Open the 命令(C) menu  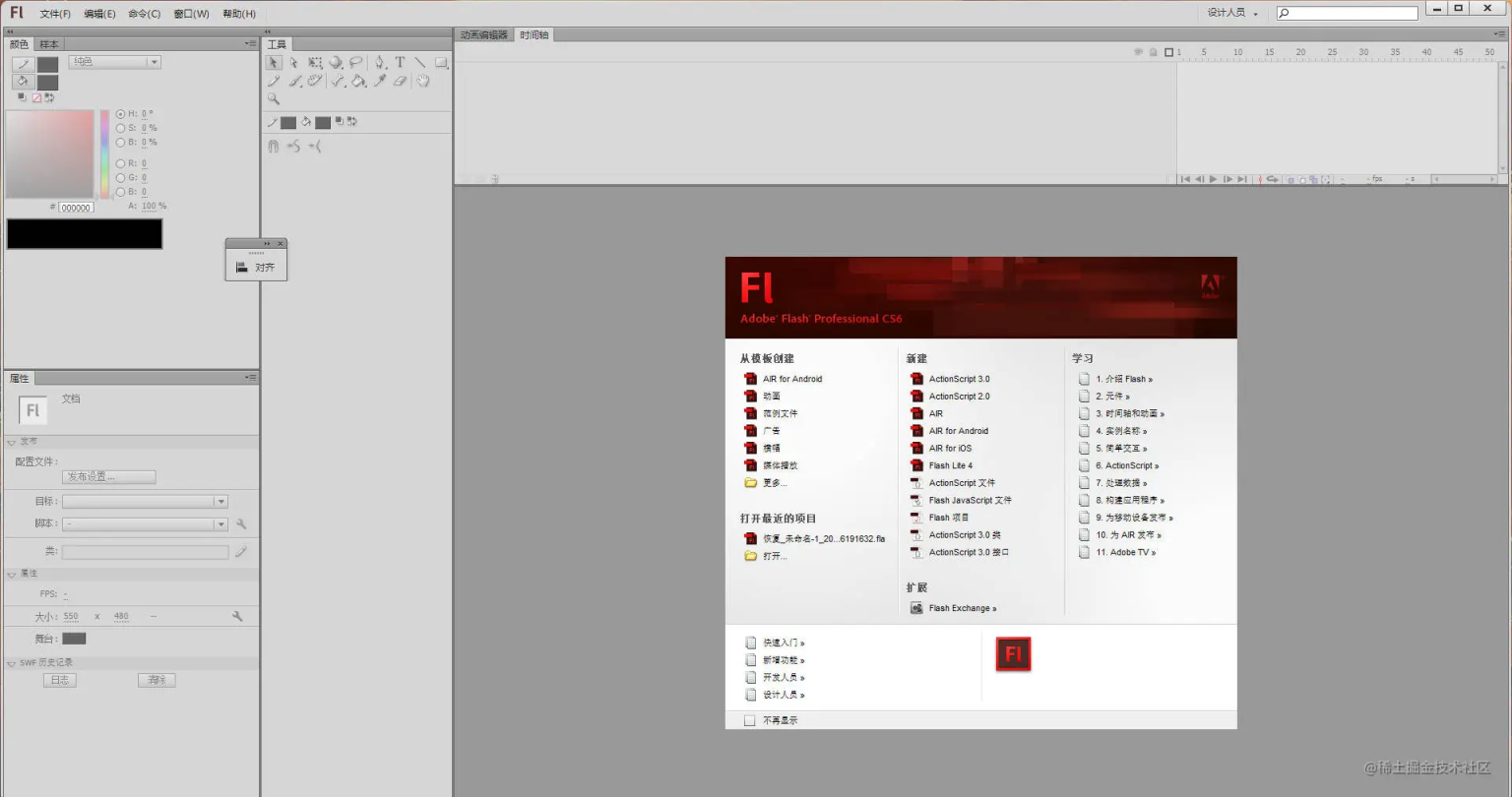144,14
